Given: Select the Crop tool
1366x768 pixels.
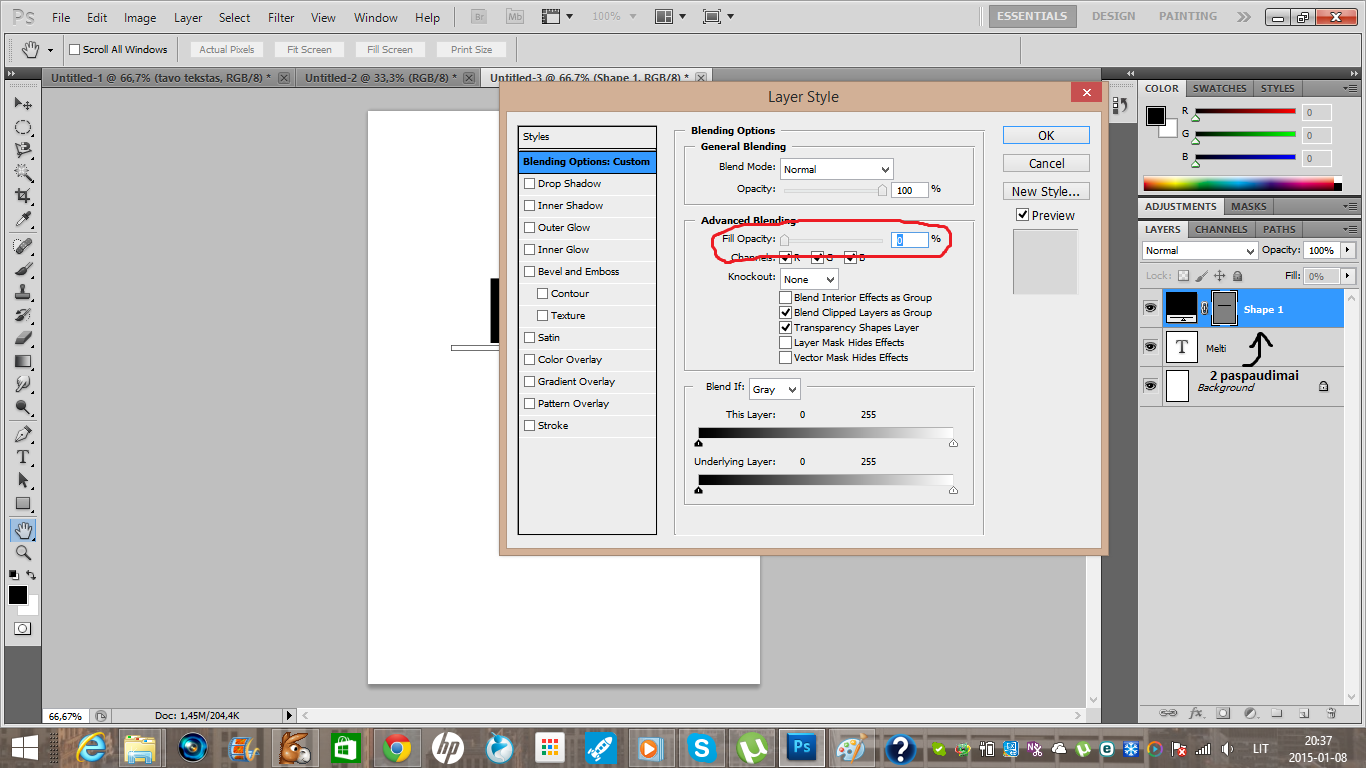Looking at the screenshot, I should [x=22, y=196].
